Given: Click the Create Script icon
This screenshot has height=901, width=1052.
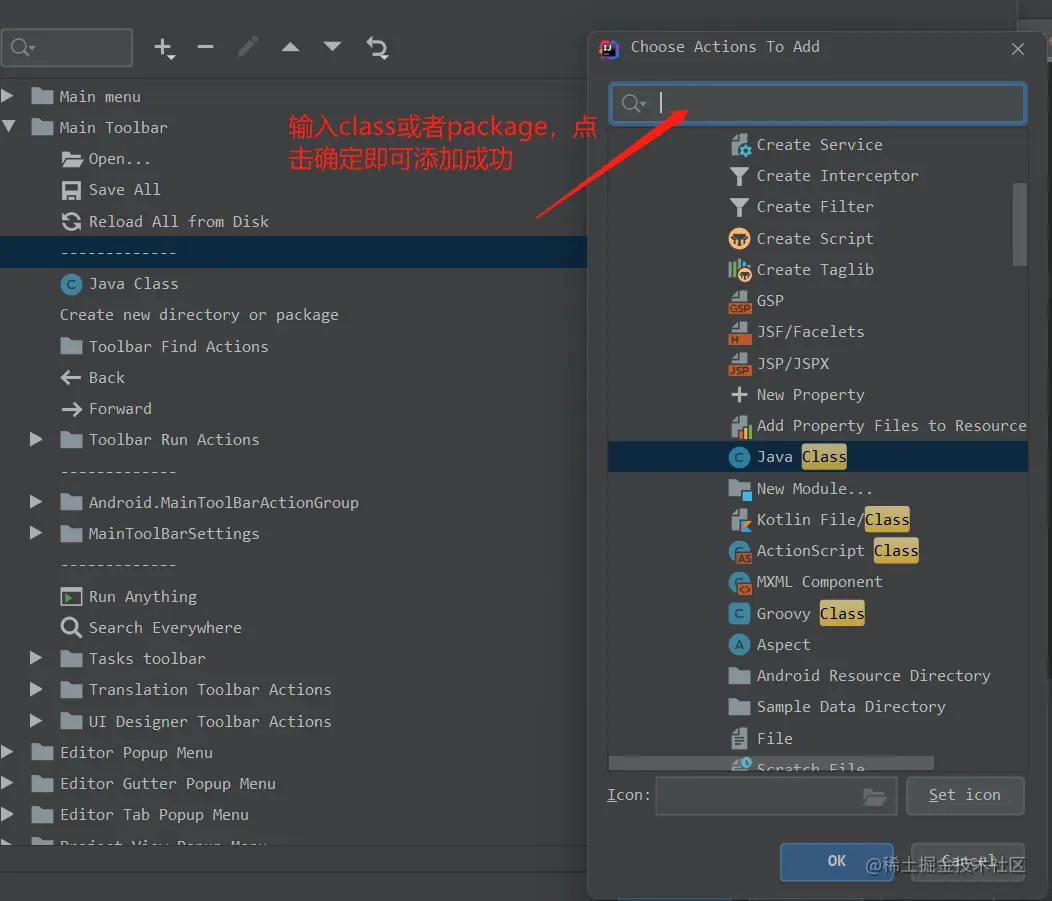Looking at the screenshot, I should (x=739, y=238).
